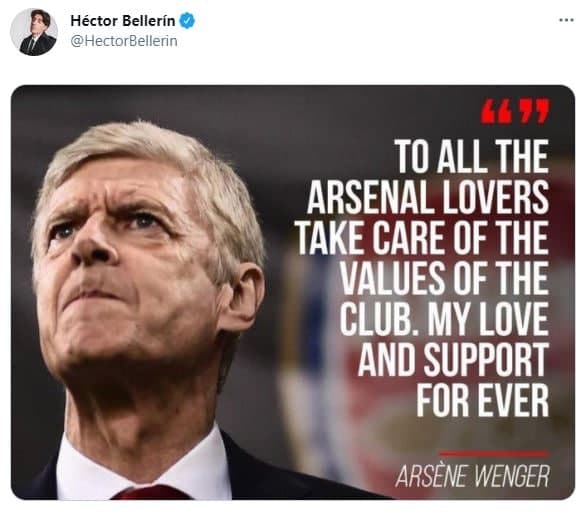Click the red tie in the photo

150,493
